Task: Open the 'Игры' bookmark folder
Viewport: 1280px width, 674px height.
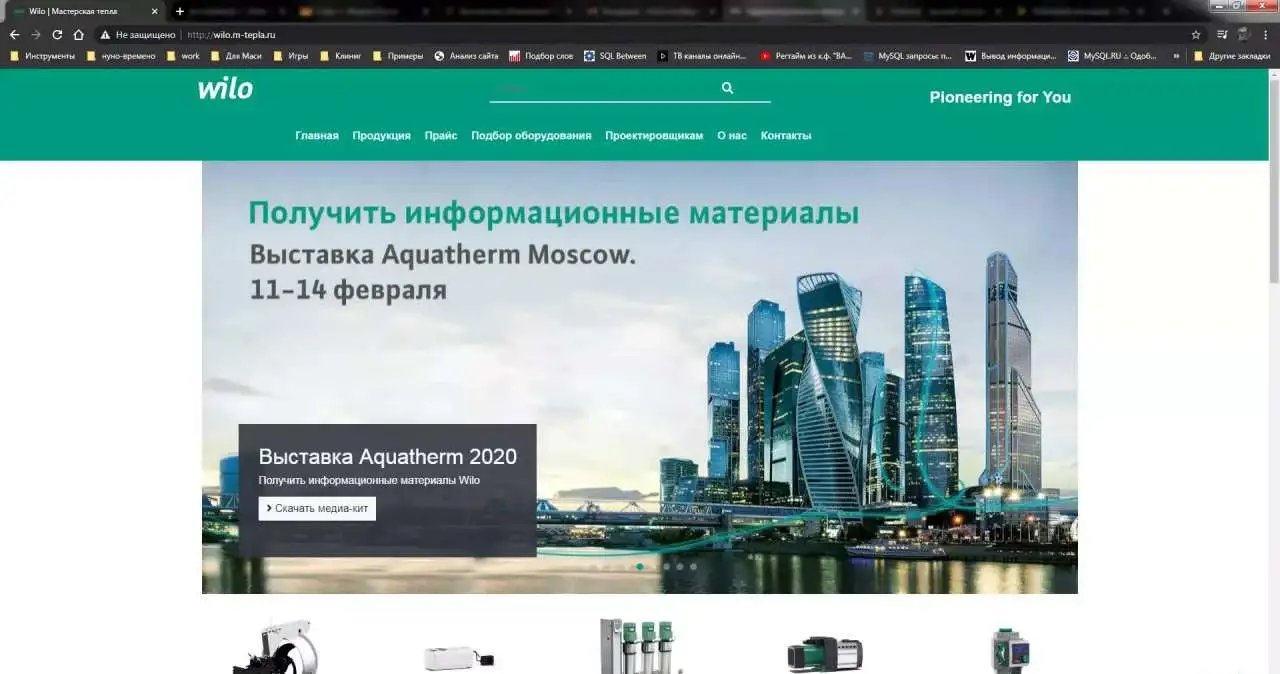Action: click(x=290, y=56)
